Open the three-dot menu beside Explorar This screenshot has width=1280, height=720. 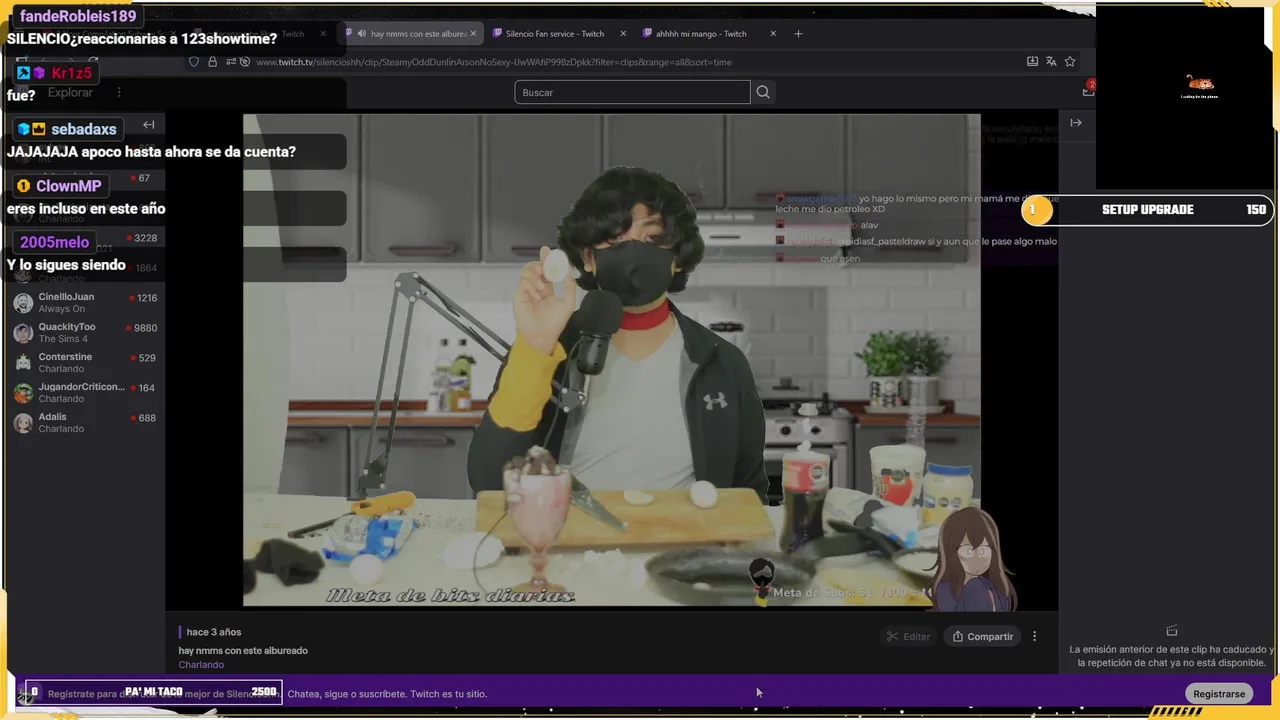pos(119,92)
